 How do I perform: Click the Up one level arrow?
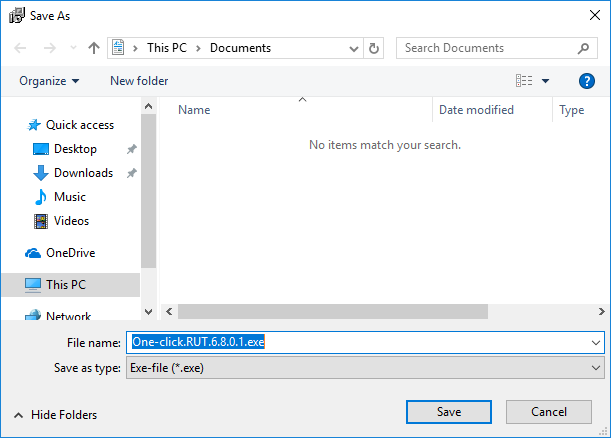94,48
